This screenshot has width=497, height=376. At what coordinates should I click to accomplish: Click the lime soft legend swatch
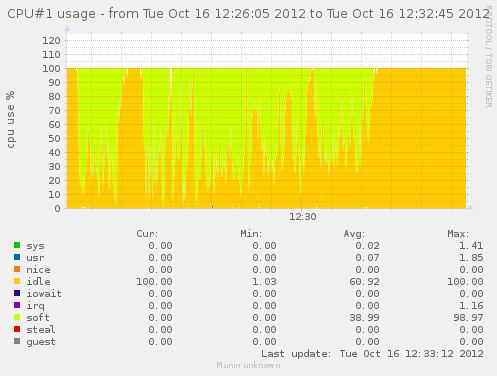pos(17,317)
